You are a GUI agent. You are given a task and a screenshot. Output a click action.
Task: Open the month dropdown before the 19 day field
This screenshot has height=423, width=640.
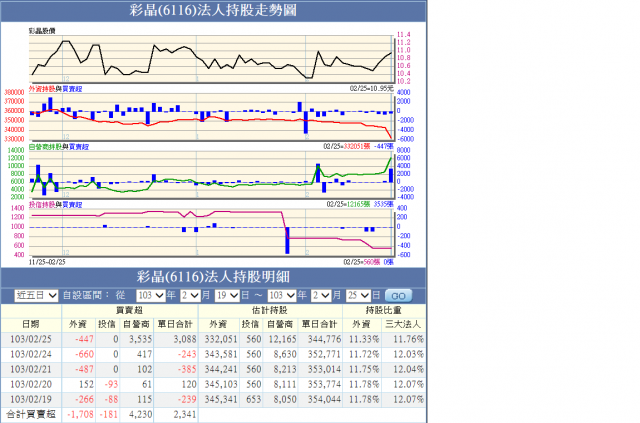click(x=190, y=295)
